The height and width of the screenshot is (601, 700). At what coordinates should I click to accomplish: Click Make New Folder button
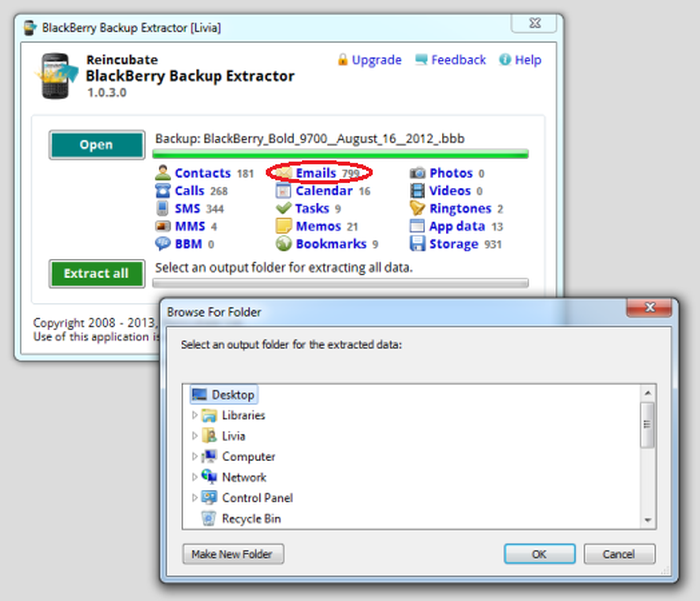(233, 554)
